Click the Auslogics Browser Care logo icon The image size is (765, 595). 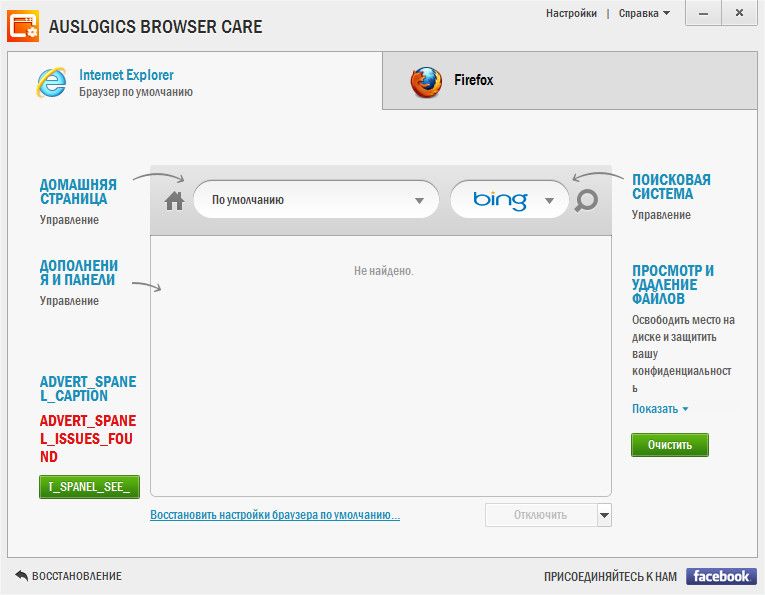coord(23,26)
